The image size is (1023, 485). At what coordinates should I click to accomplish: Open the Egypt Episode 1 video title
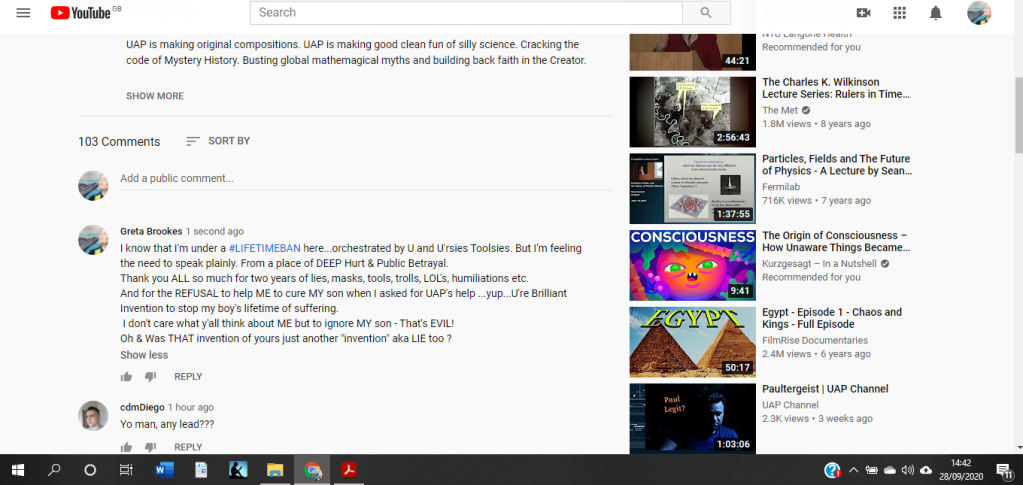pyautogui.click(x=831, y=318)
